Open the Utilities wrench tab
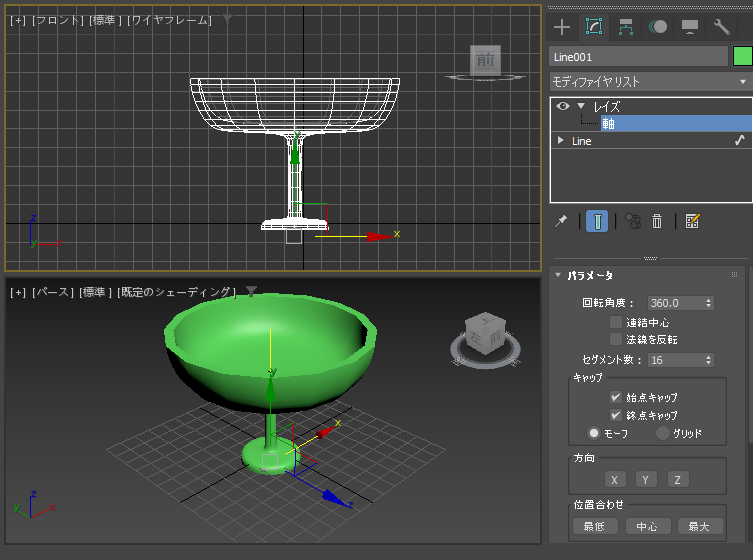Viewport: 753px width, 560px height. click(721, 27)
